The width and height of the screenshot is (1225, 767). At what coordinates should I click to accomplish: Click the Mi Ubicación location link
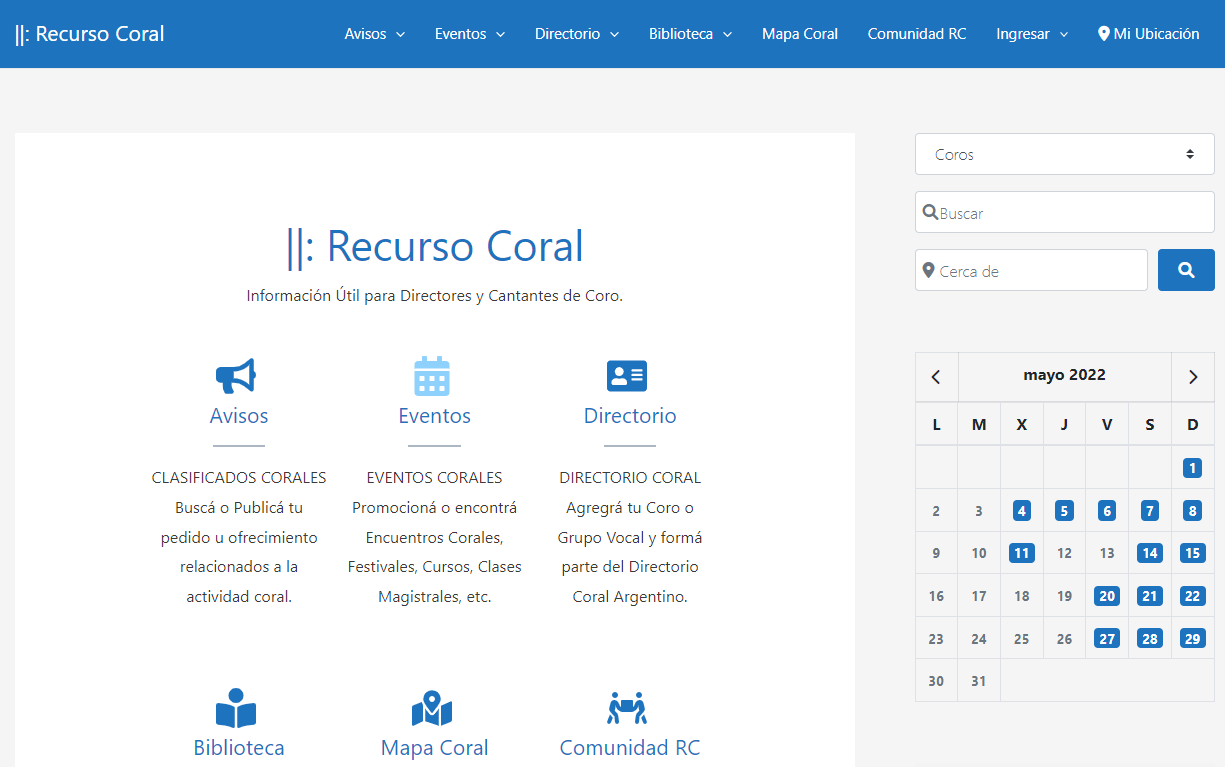(1148, 34)
